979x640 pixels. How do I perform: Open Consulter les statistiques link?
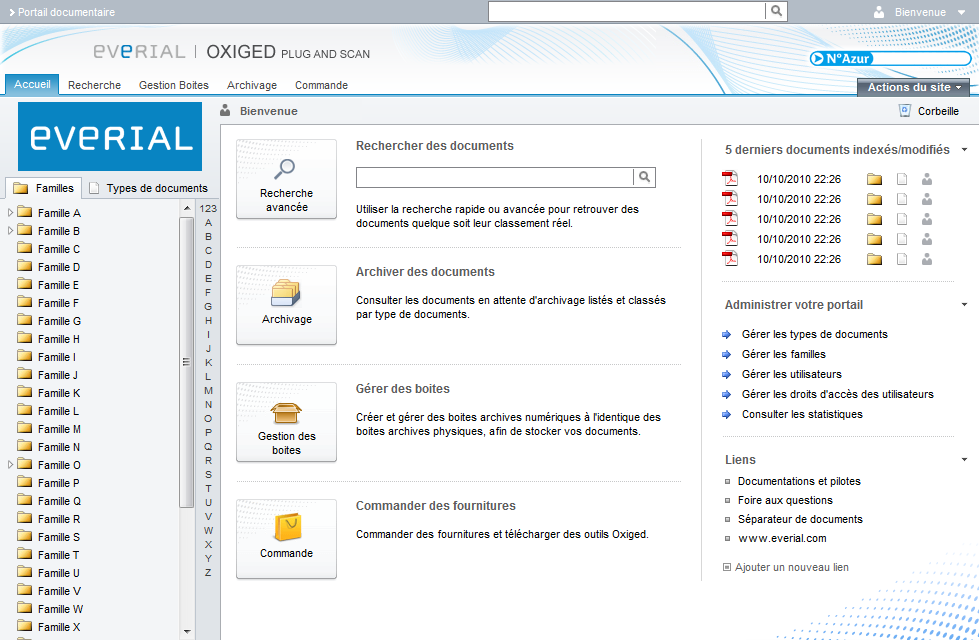point(802,414)
